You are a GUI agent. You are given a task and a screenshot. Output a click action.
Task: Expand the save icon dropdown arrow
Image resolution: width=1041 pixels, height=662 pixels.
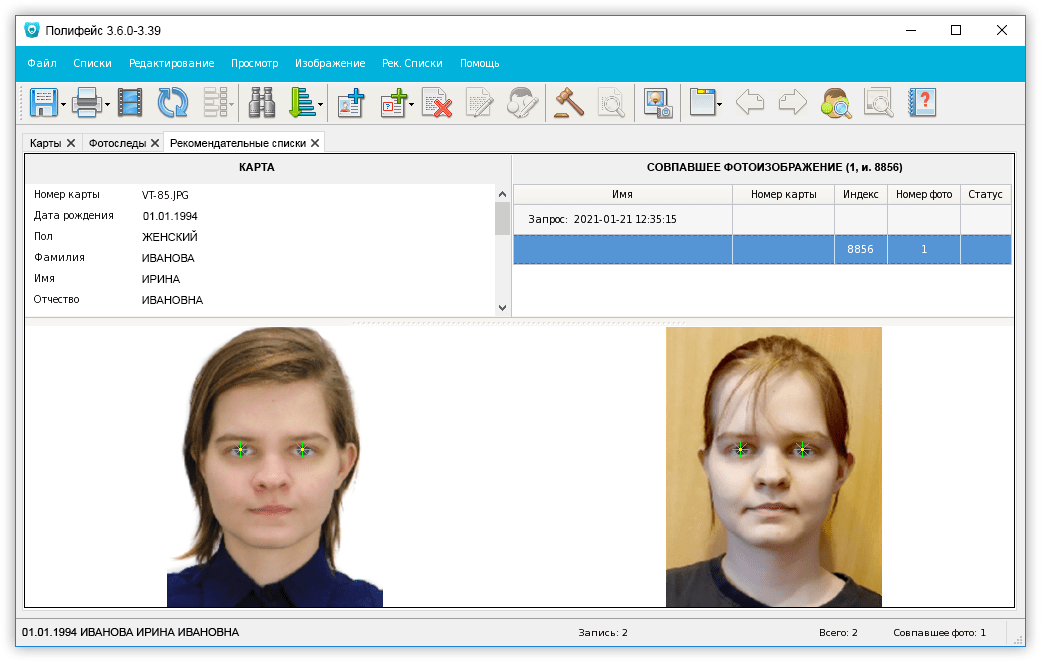pos(64,103)
